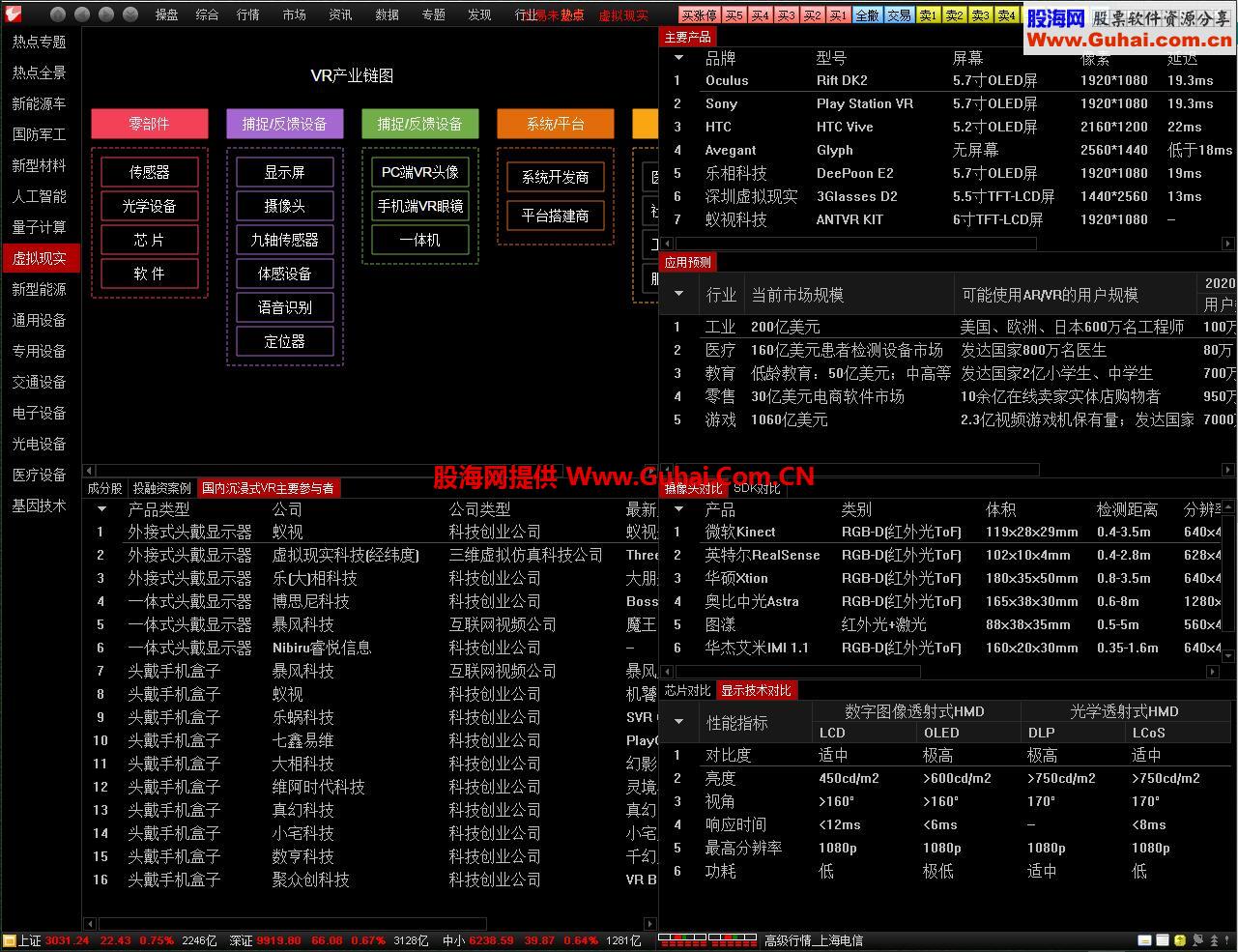
Task: Click the 暴风科技 一体式头戴显示器 row
Action: 370,624
